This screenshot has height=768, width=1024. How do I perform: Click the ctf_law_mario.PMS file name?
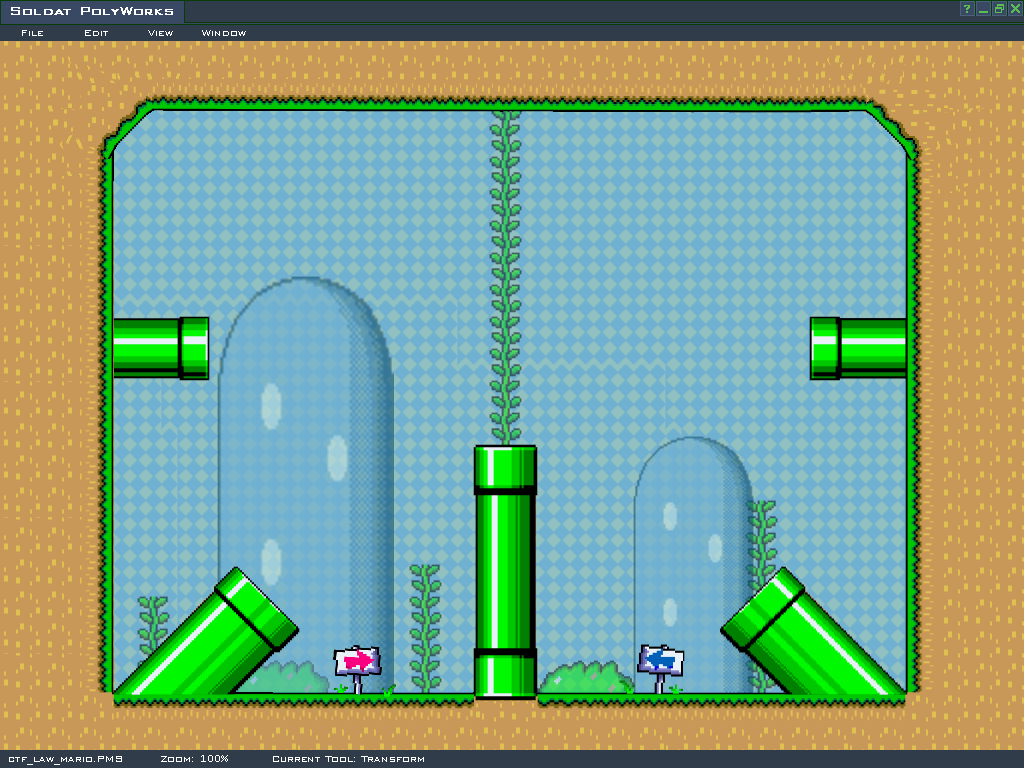[x=65, y=759]
